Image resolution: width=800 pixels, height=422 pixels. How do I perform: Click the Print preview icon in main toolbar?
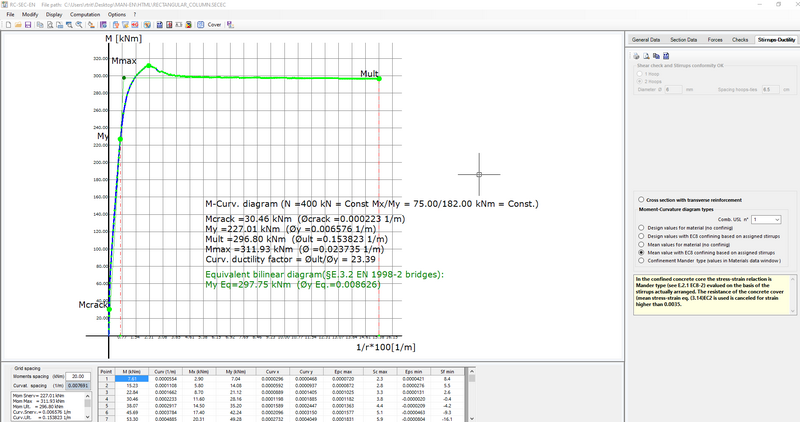50,24
